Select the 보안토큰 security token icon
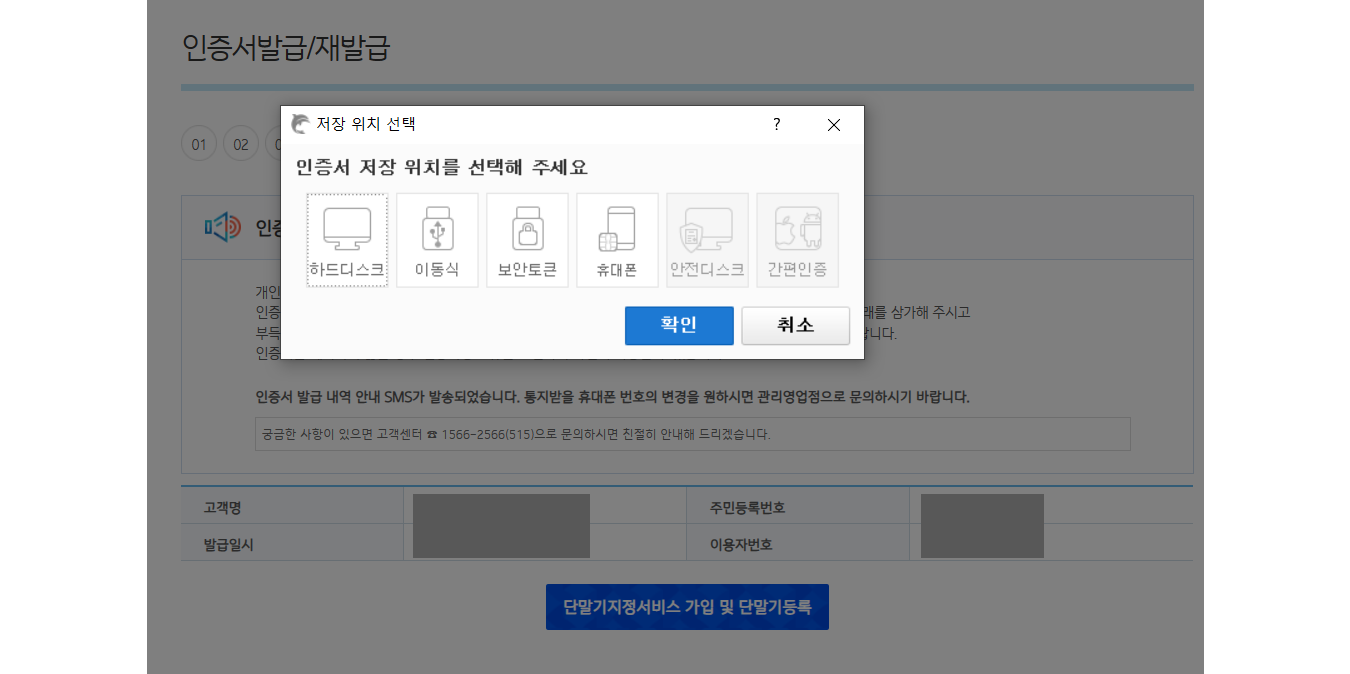 (527, 239)
